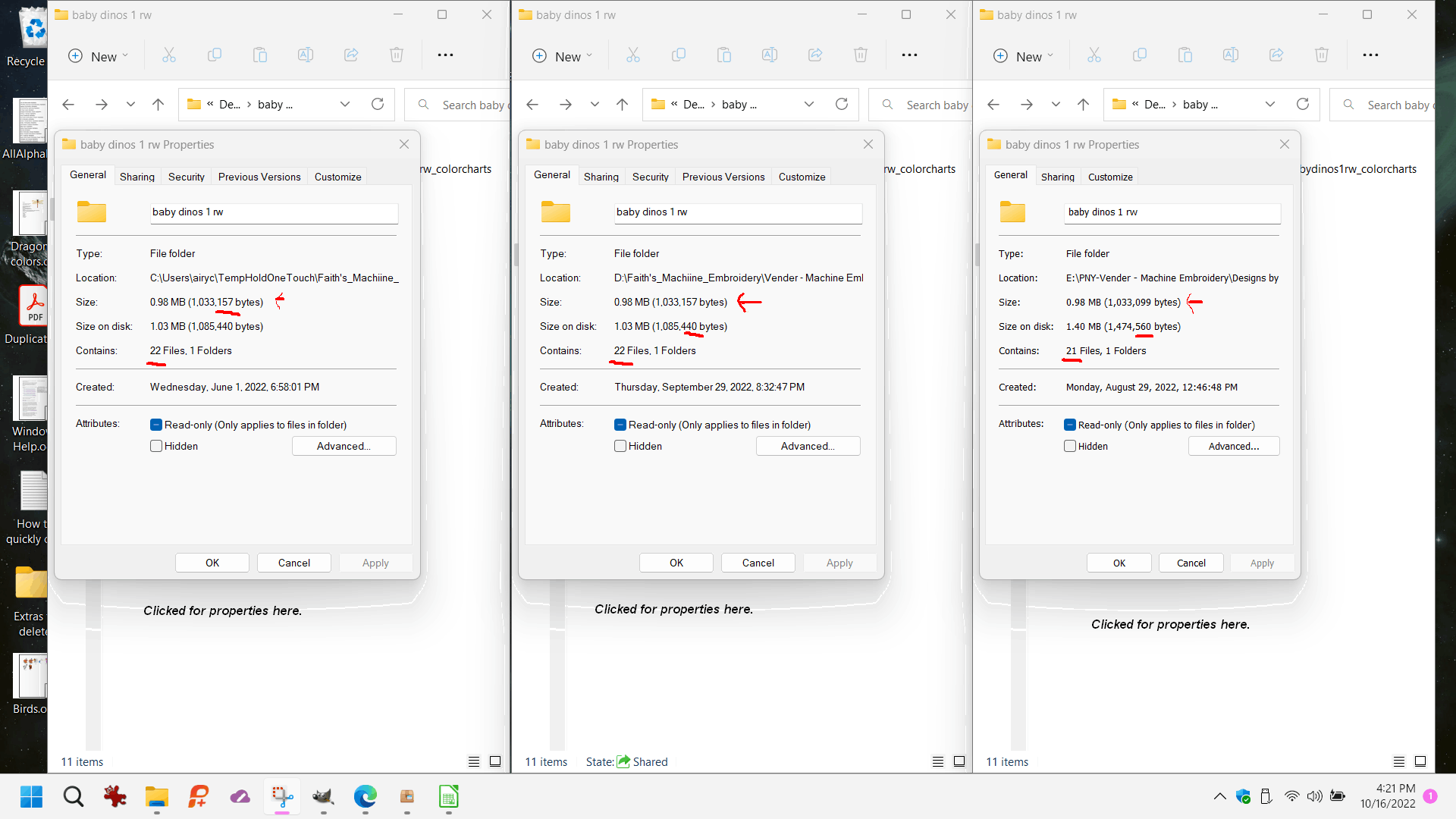Screen dimensions: 1456x819
Task: Open See more menu in left Explorer
Action: pos(445,55)
